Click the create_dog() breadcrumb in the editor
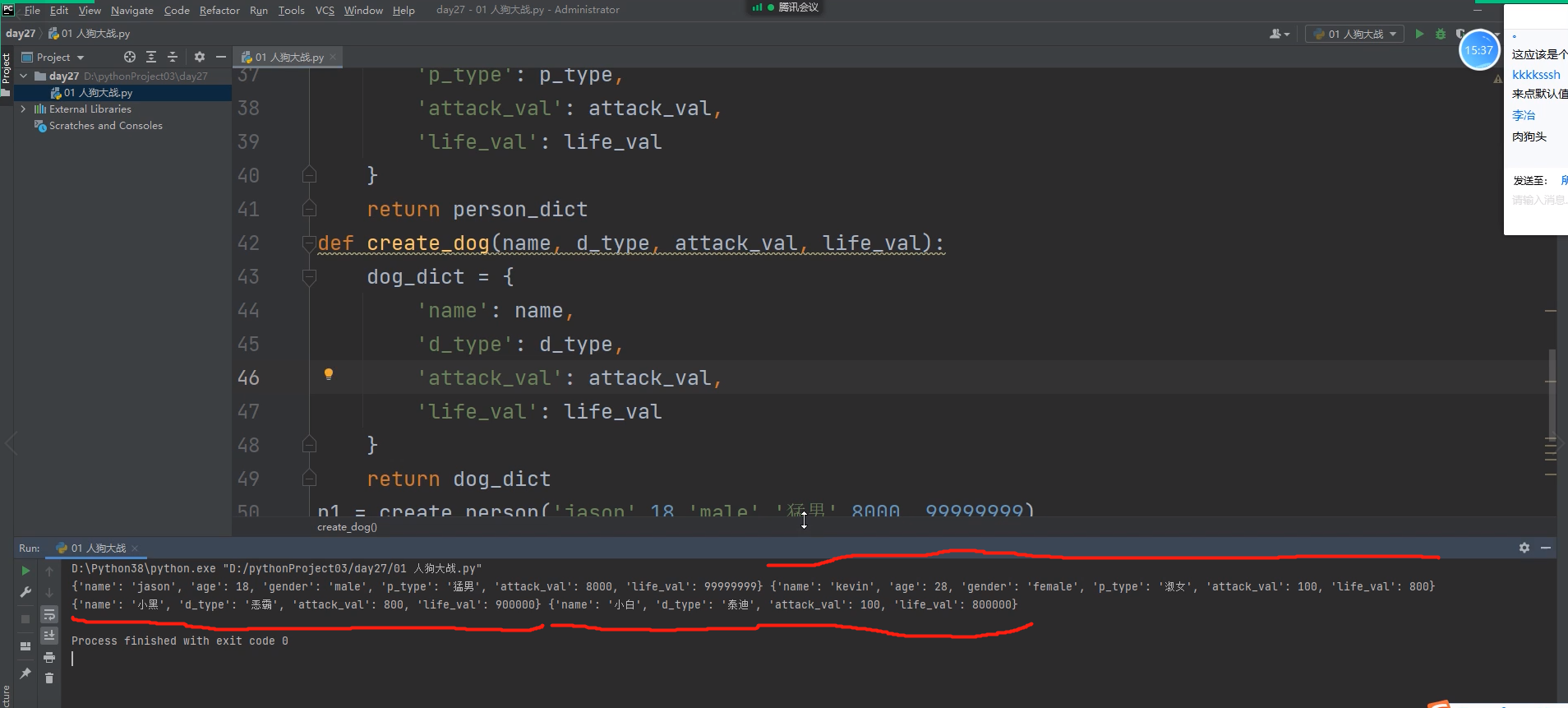The width and height of the screenshot is (1568, 708). click(x=347, y=527)
